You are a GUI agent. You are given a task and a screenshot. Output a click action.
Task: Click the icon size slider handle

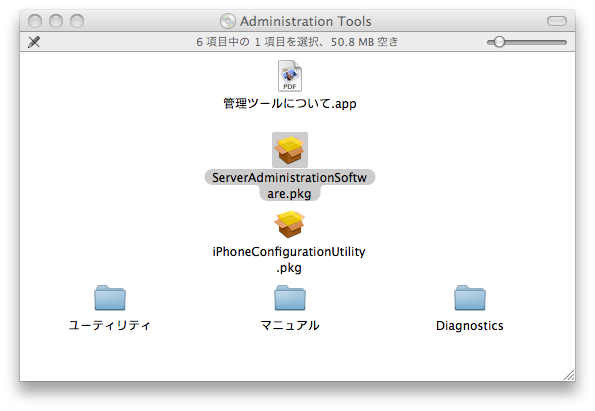pos(499,42)
